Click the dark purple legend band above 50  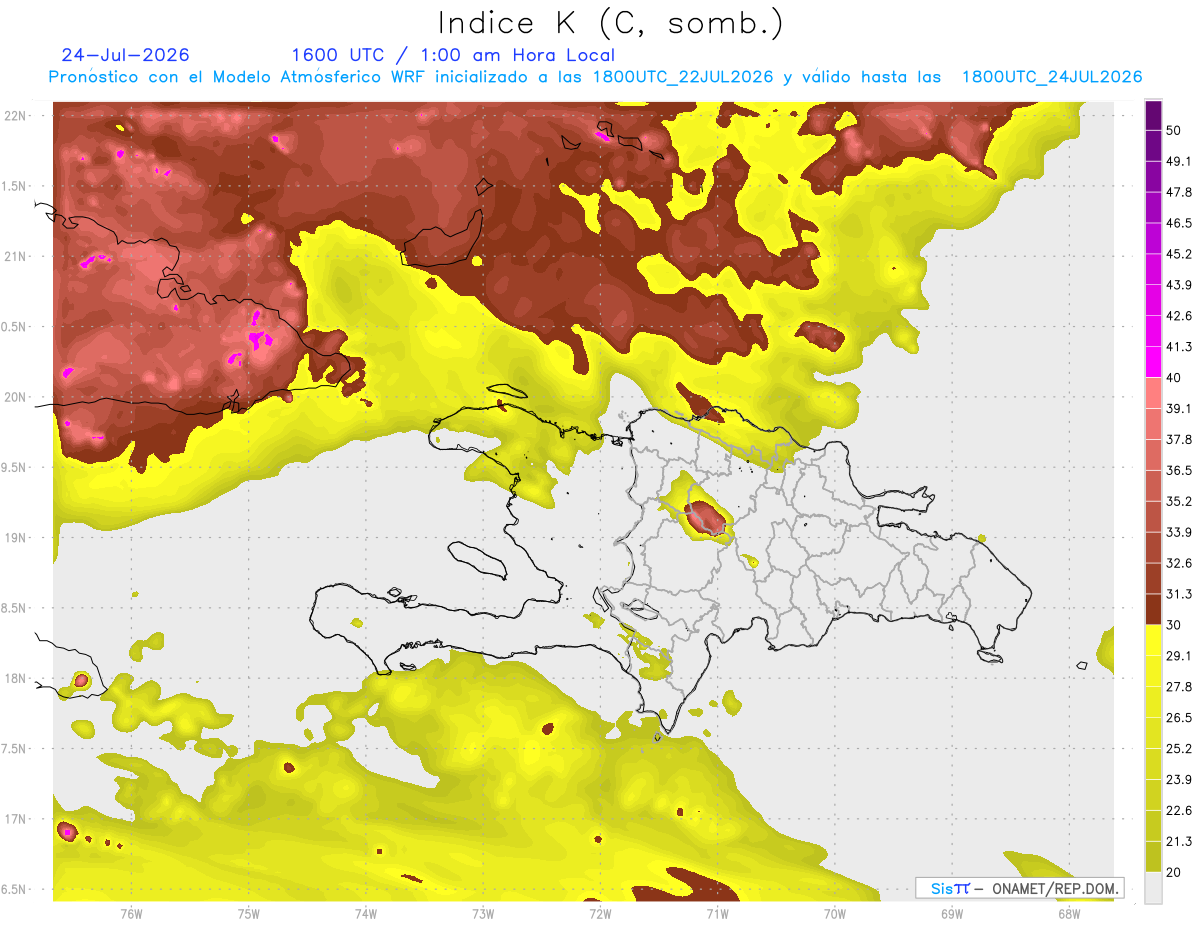1153,114
